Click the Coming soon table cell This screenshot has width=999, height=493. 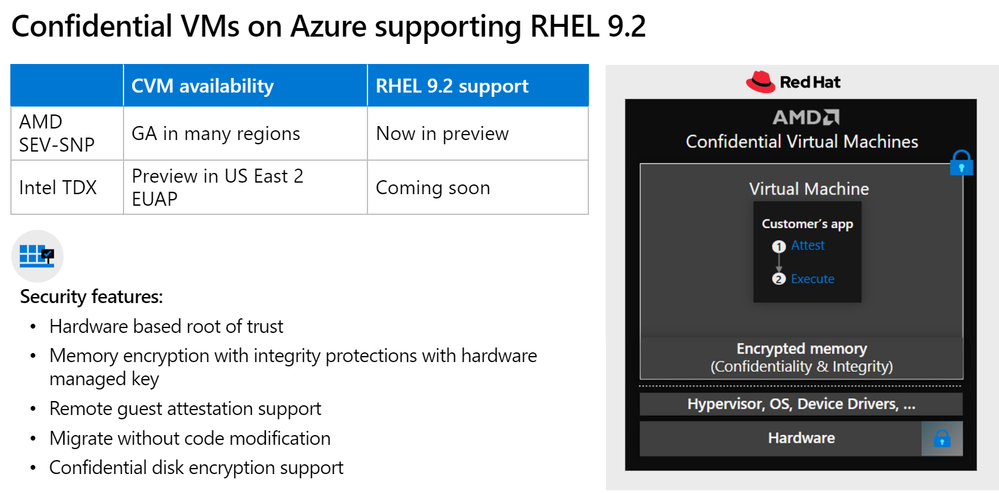433,187
